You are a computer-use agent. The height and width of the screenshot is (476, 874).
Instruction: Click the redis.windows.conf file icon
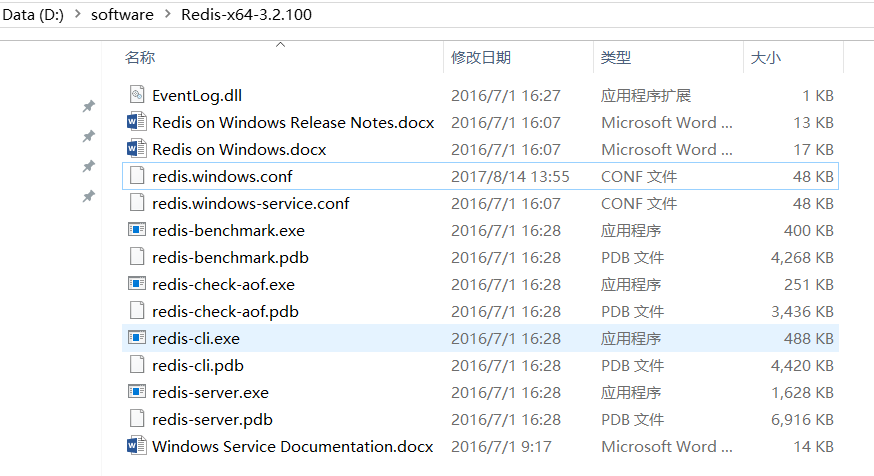(137, 176)
